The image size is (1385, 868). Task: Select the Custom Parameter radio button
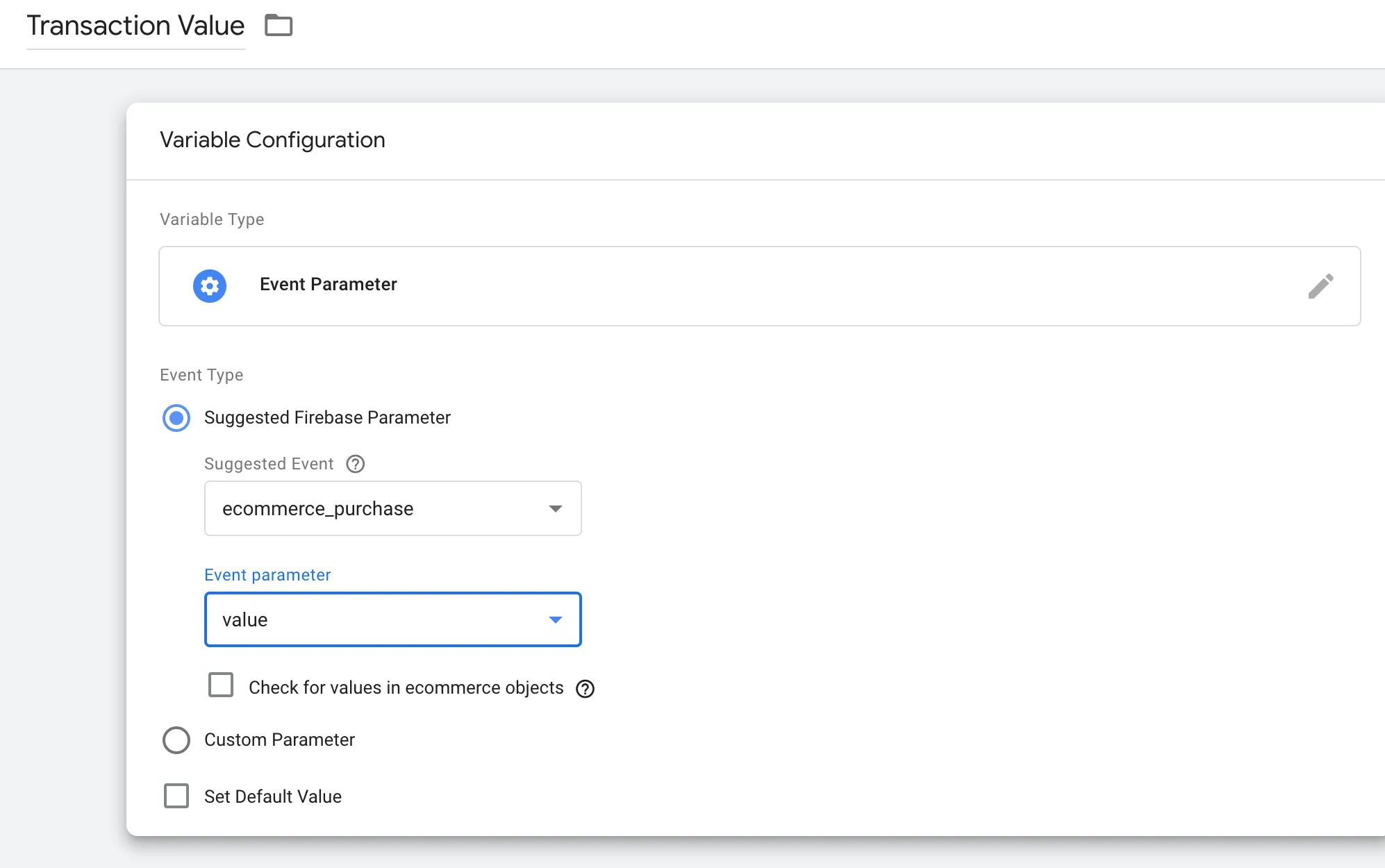point(176,740)
